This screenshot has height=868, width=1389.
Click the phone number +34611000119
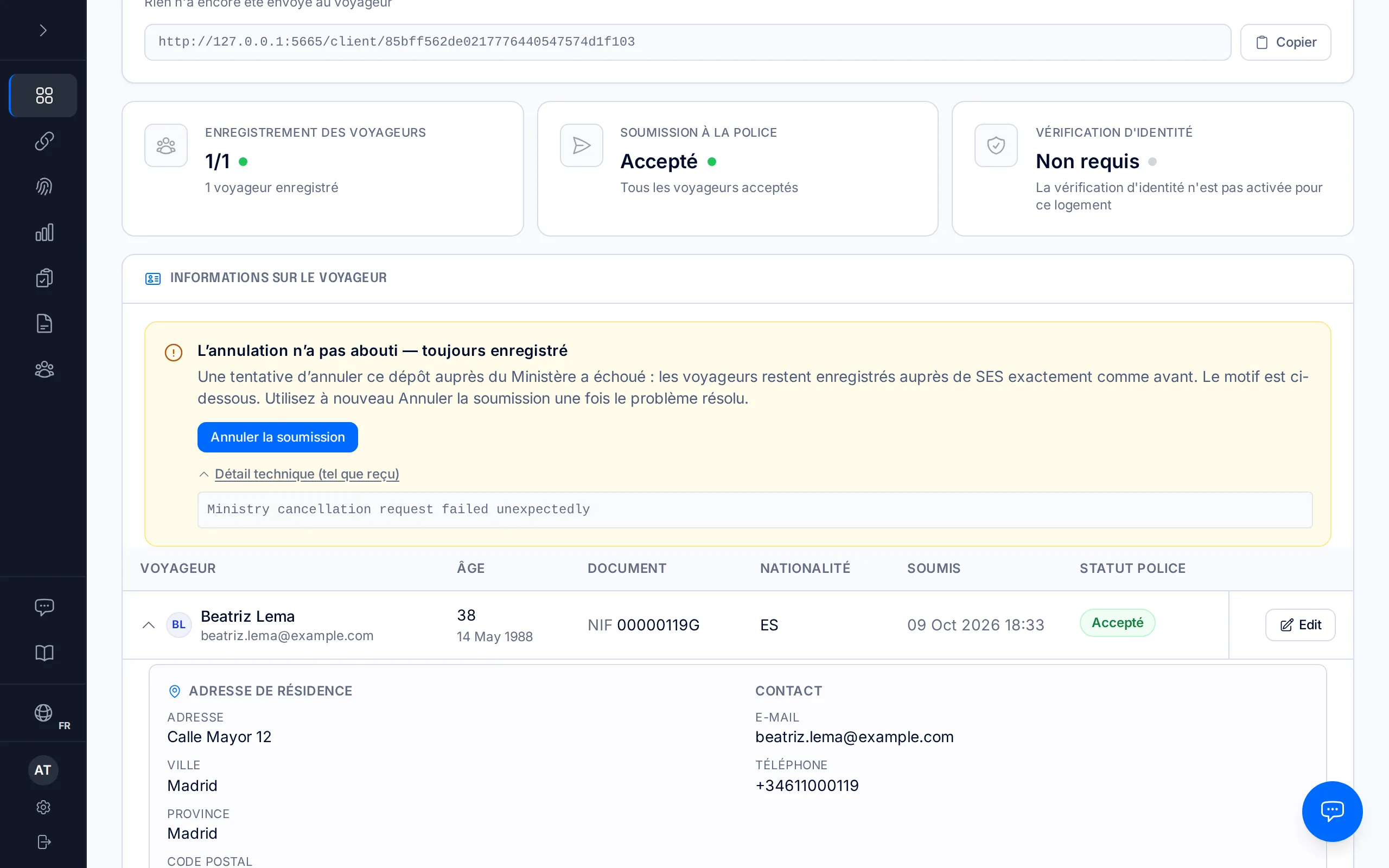point(806,785)
